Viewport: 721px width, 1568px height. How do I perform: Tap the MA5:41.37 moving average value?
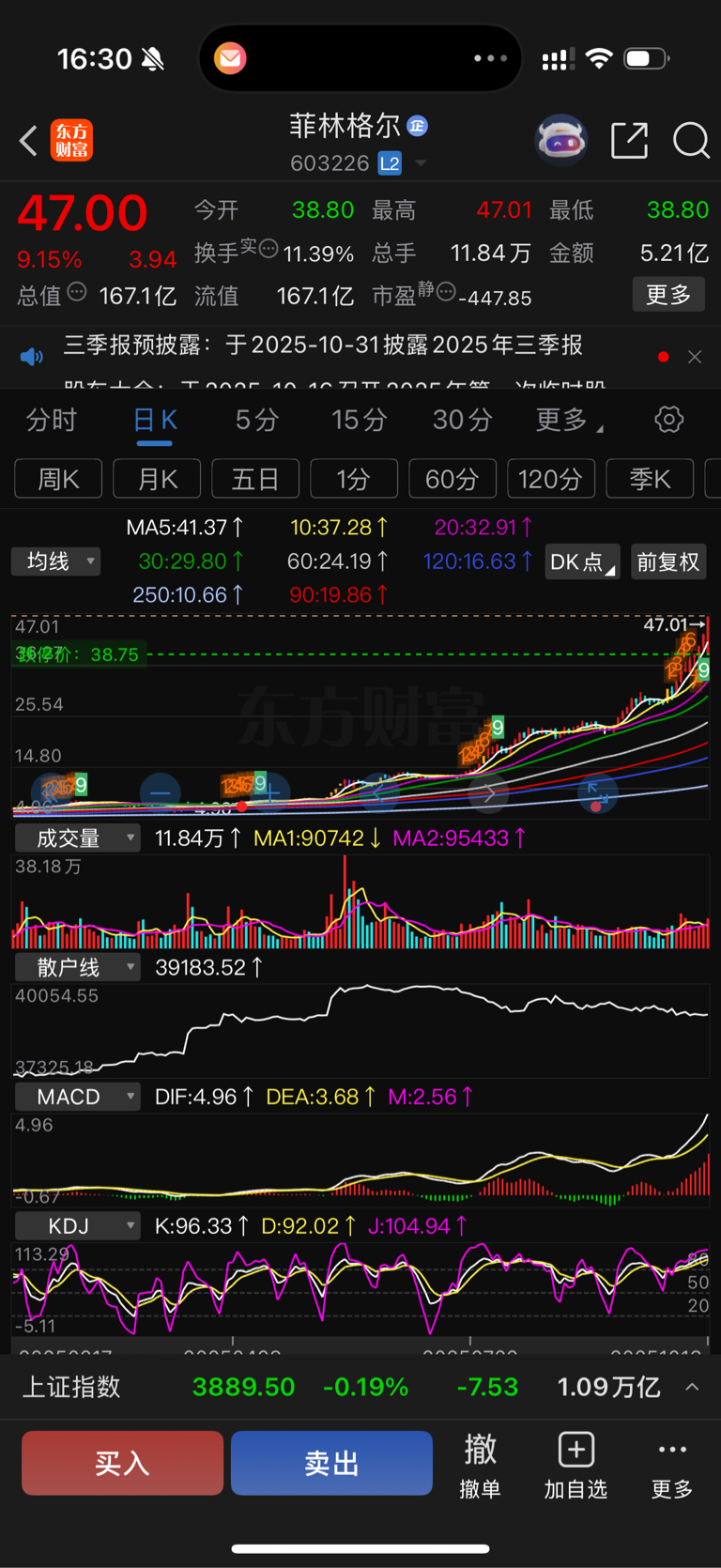click(x=185, y=527)
